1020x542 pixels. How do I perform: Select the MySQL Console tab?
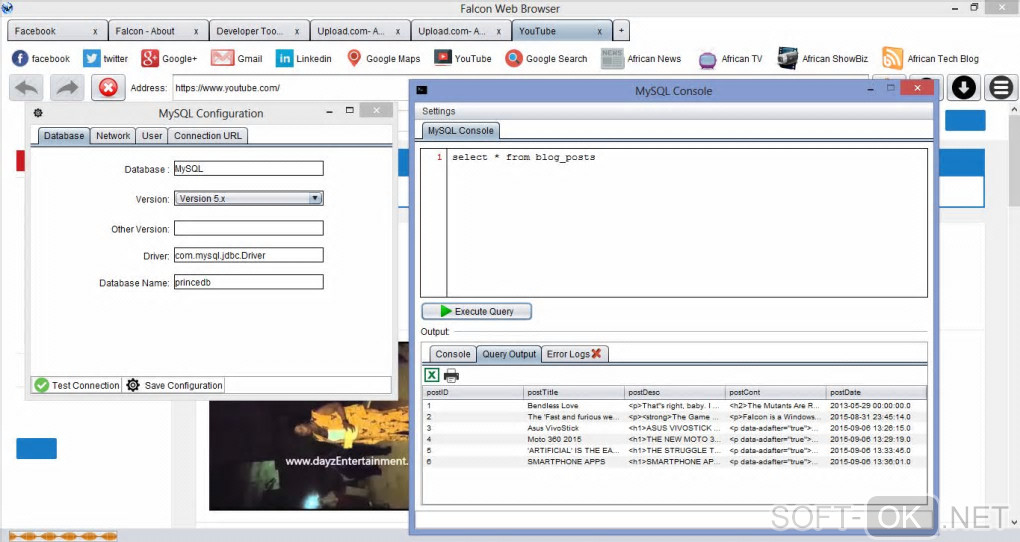461,131
